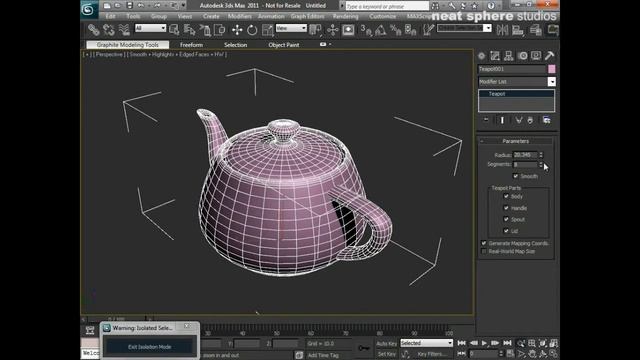This screenshot has height=360, width=640.
Task: Open the Select by Name tool
Action: click(189, 30)
